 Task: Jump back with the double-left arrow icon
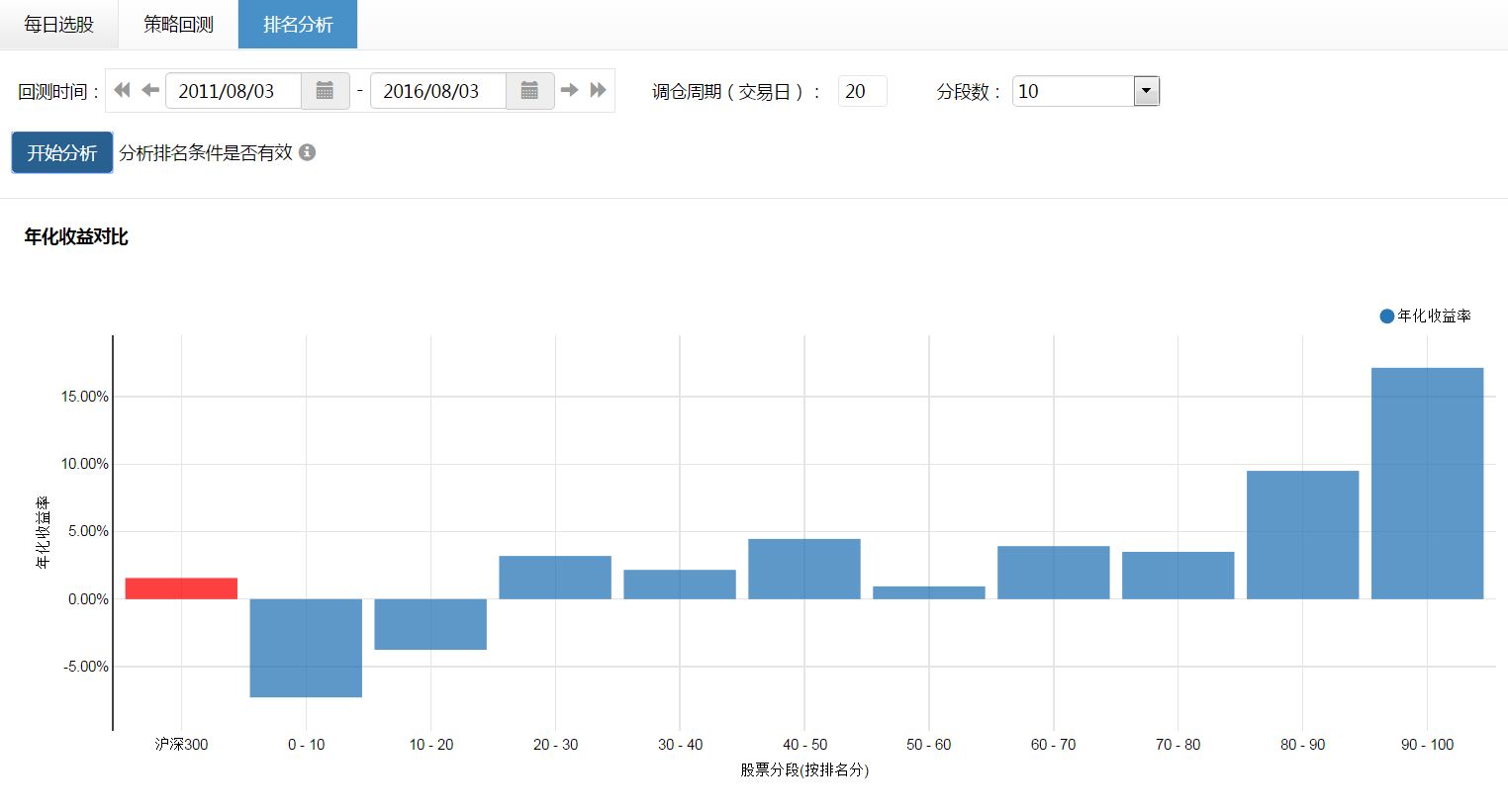pos(123,91)
